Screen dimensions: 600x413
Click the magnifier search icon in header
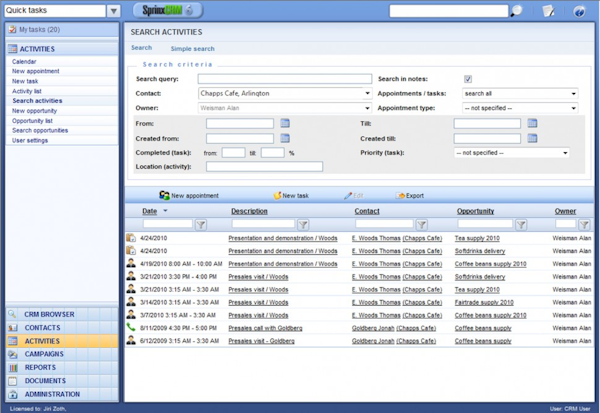[x=516, y=11]
